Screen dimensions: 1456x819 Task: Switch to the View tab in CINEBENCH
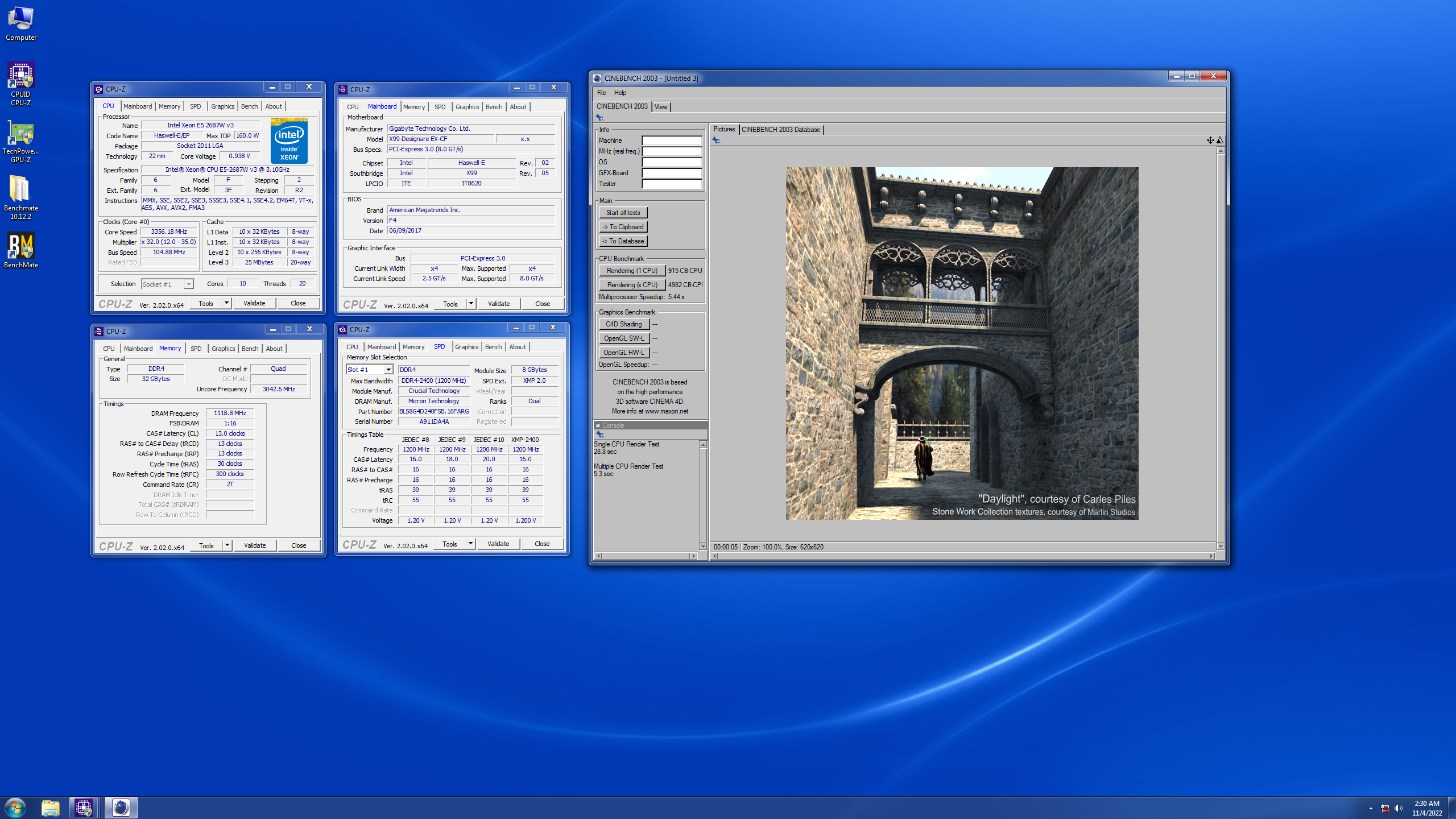click(x=661, y=107)
